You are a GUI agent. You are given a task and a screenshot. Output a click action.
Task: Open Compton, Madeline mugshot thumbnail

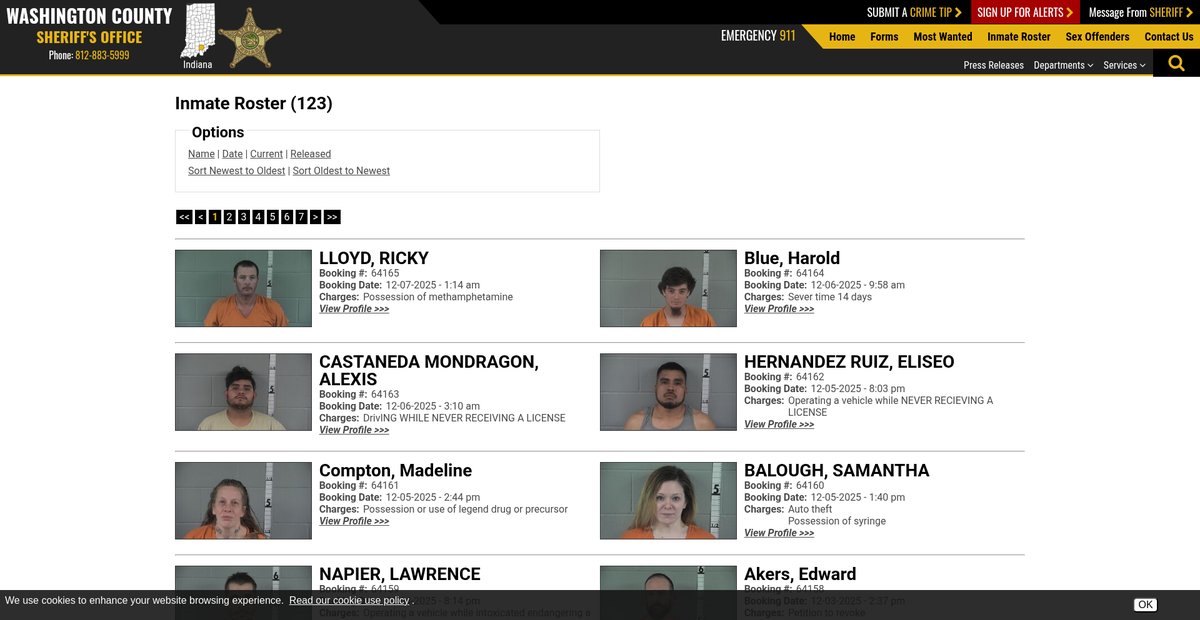click(x=243, y=501)
